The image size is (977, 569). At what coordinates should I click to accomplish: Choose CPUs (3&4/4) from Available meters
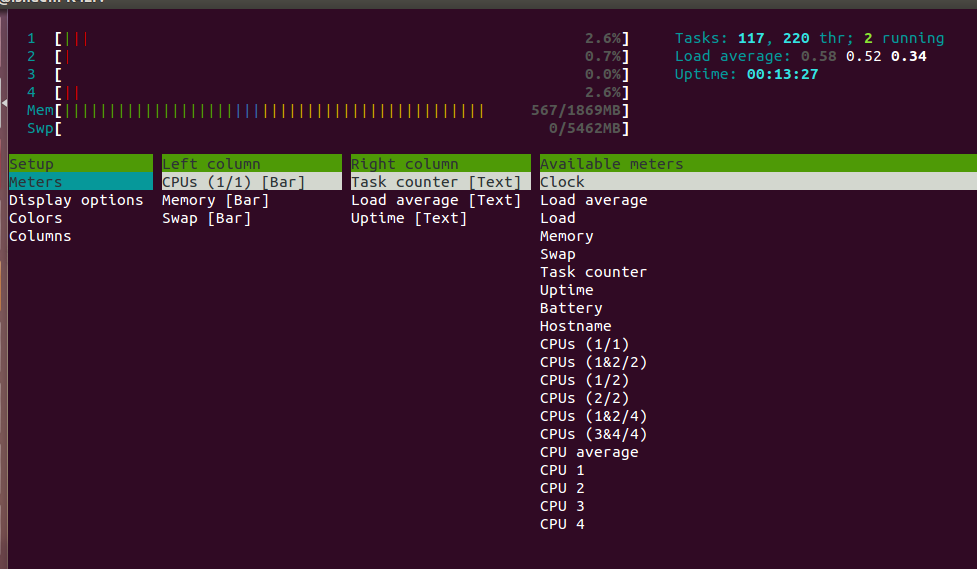(593, 434)
